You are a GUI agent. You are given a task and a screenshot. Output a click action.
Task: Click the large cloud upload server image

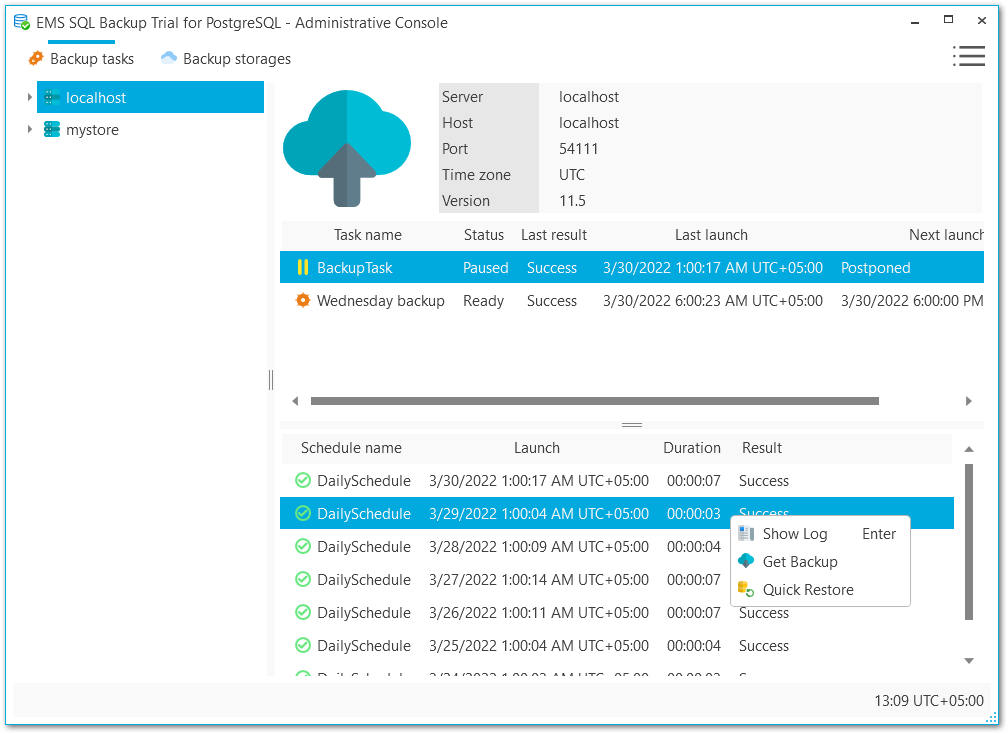pos(347,147)
